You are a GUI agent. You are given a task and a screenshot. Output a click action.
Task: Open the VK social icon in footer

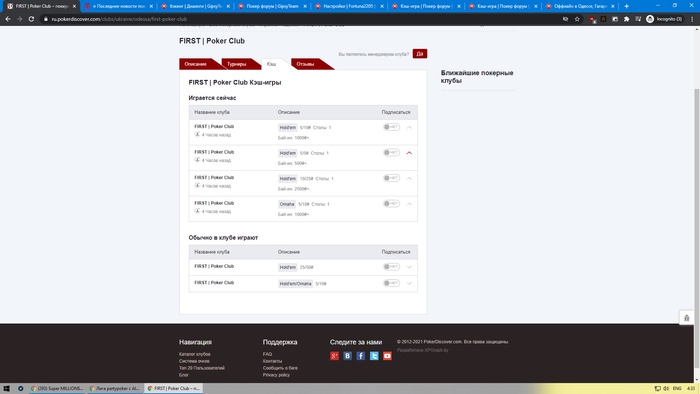(x=347, y=356)
